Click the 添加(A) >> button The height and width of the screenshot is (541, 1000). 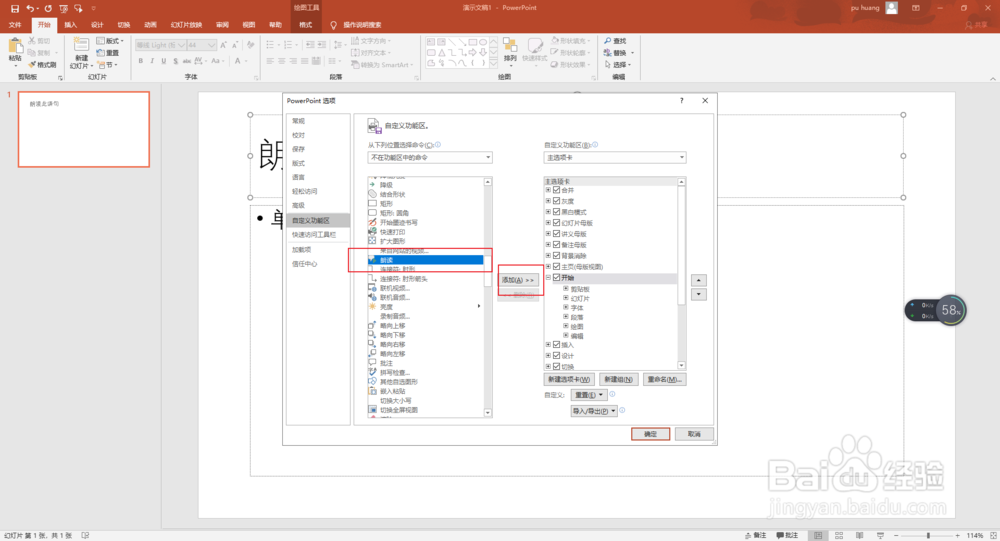[518, 280]
